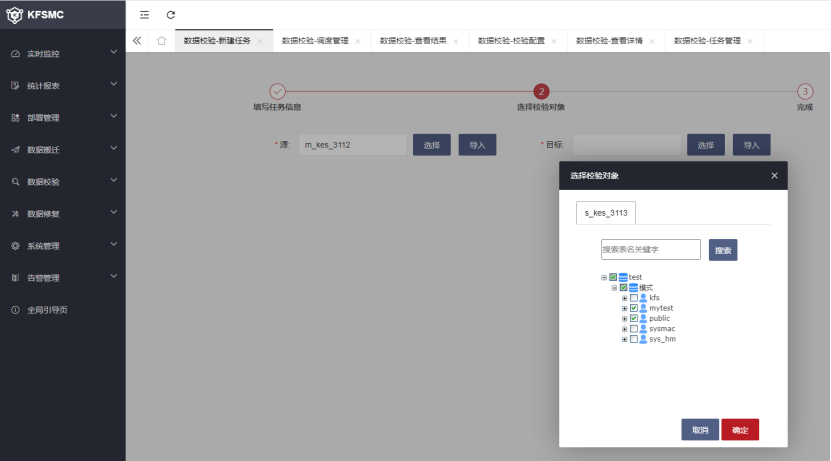
Task: Close the 数据校验-校验配置 tab
Action: pyautogui.click(x=554, y=41)
